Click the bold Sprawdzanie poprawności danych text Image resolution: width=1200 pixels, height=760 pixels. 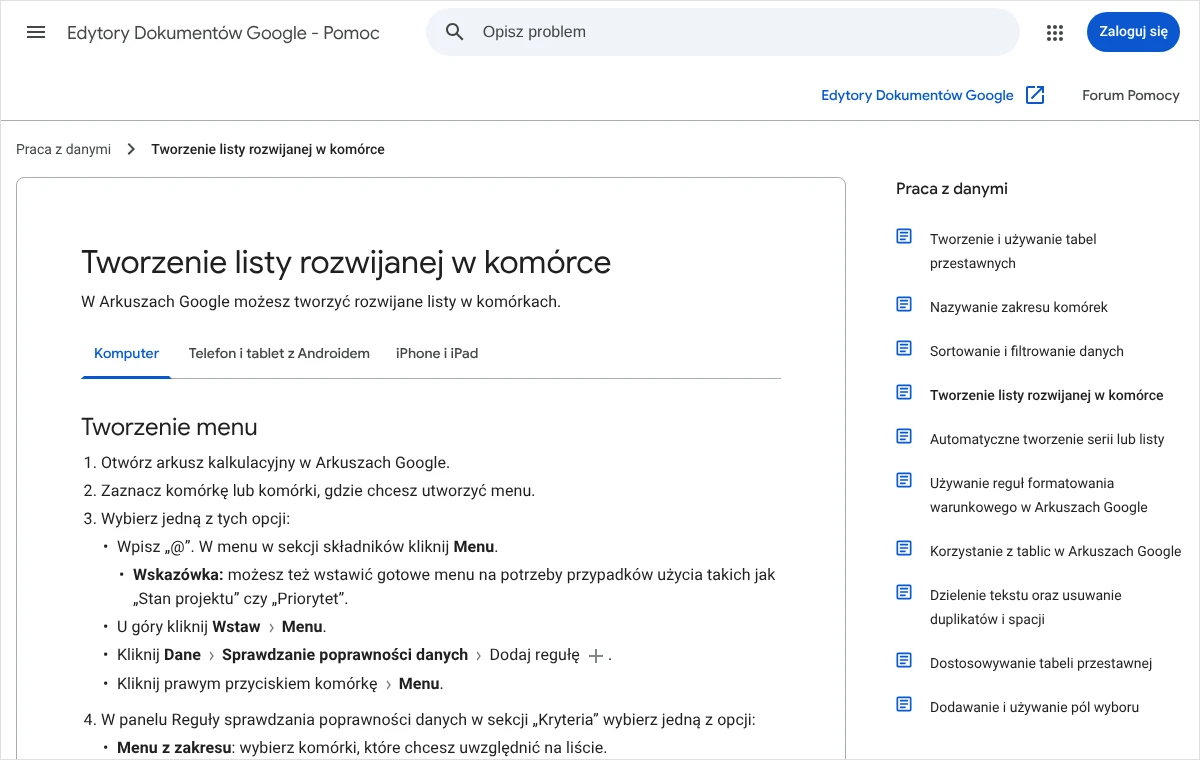coord(345,655)
